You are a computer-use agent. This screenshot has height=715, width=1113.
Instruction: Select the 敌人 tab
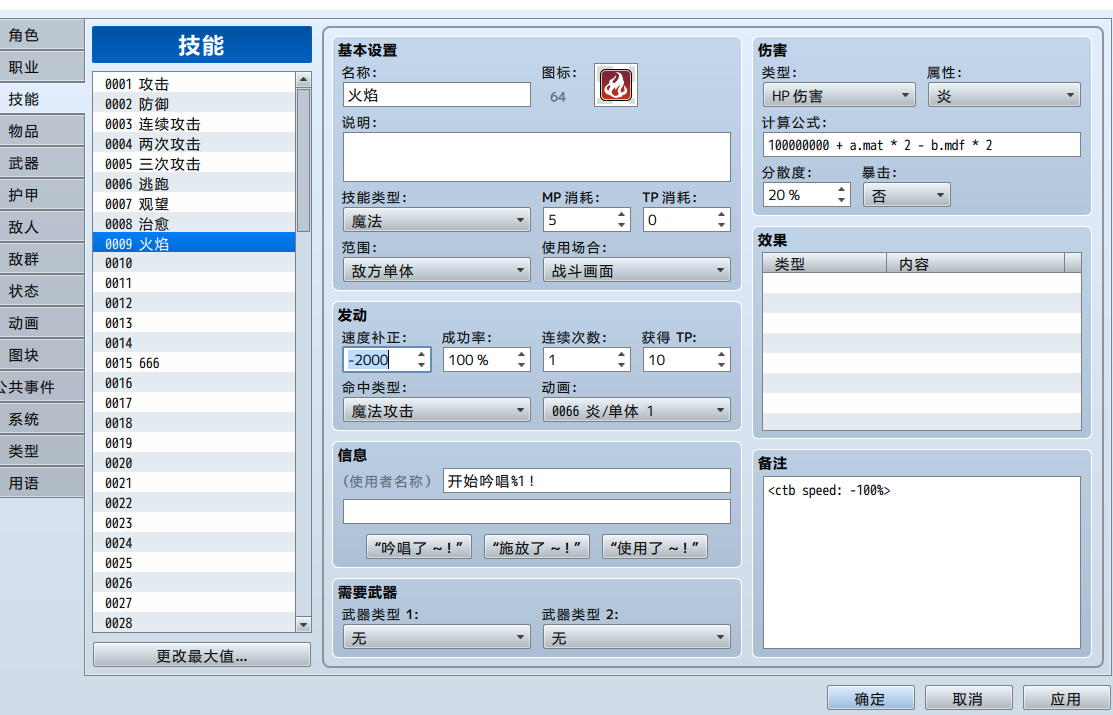(41, 226)
